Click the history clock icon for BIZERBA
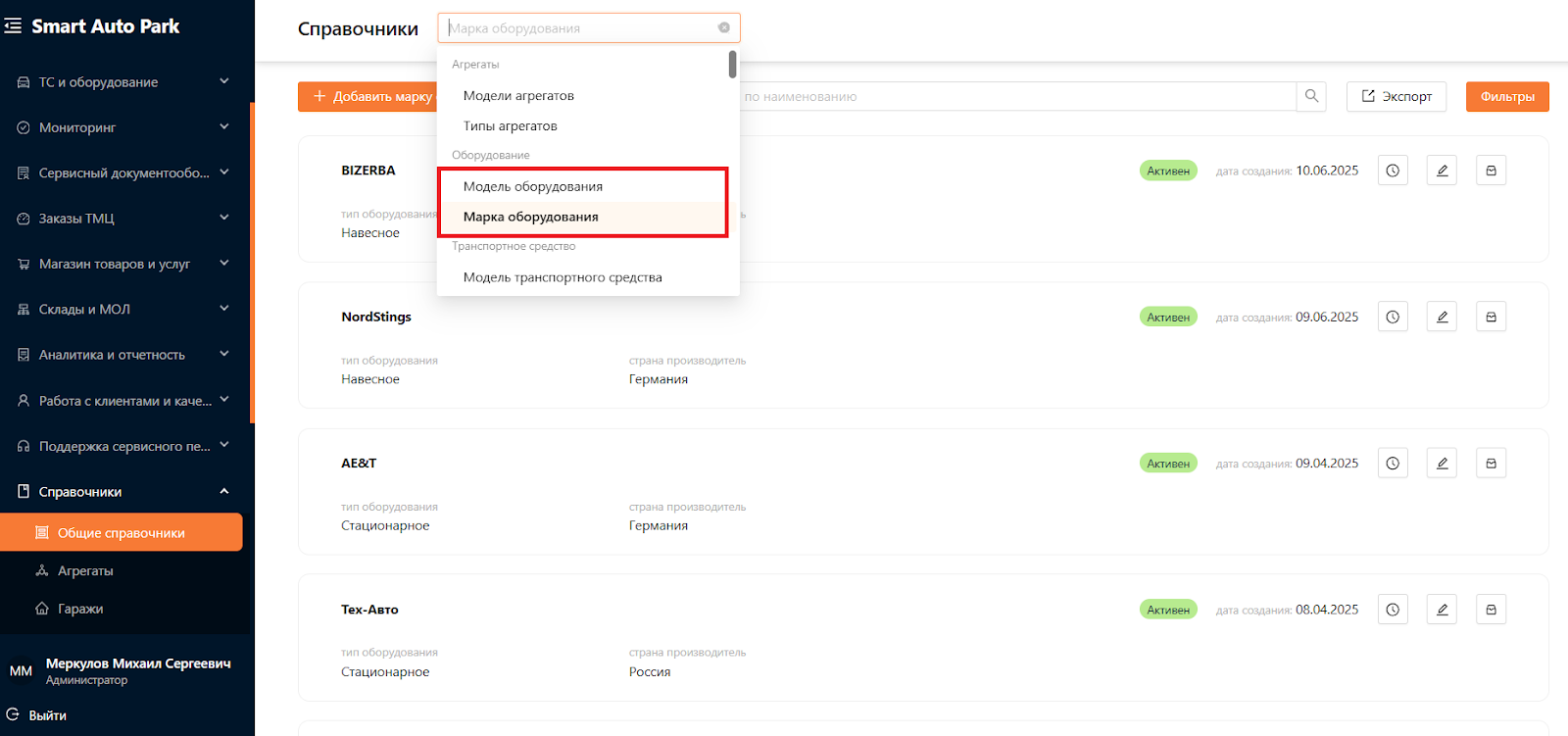 (1393, 171)
